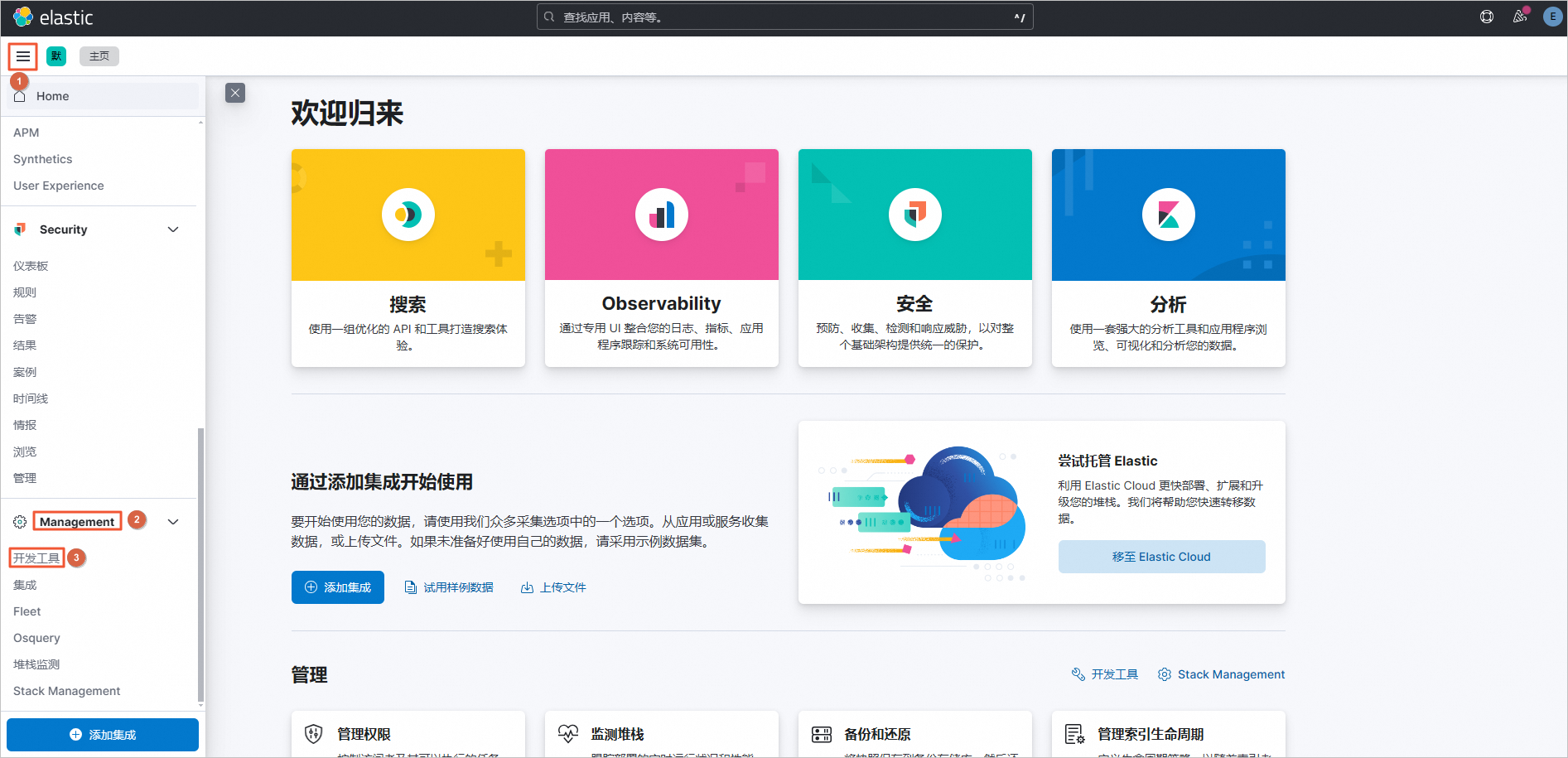Click the 添加集成 button in main content
The image size is (1568, 758).
tap(338, 587)
